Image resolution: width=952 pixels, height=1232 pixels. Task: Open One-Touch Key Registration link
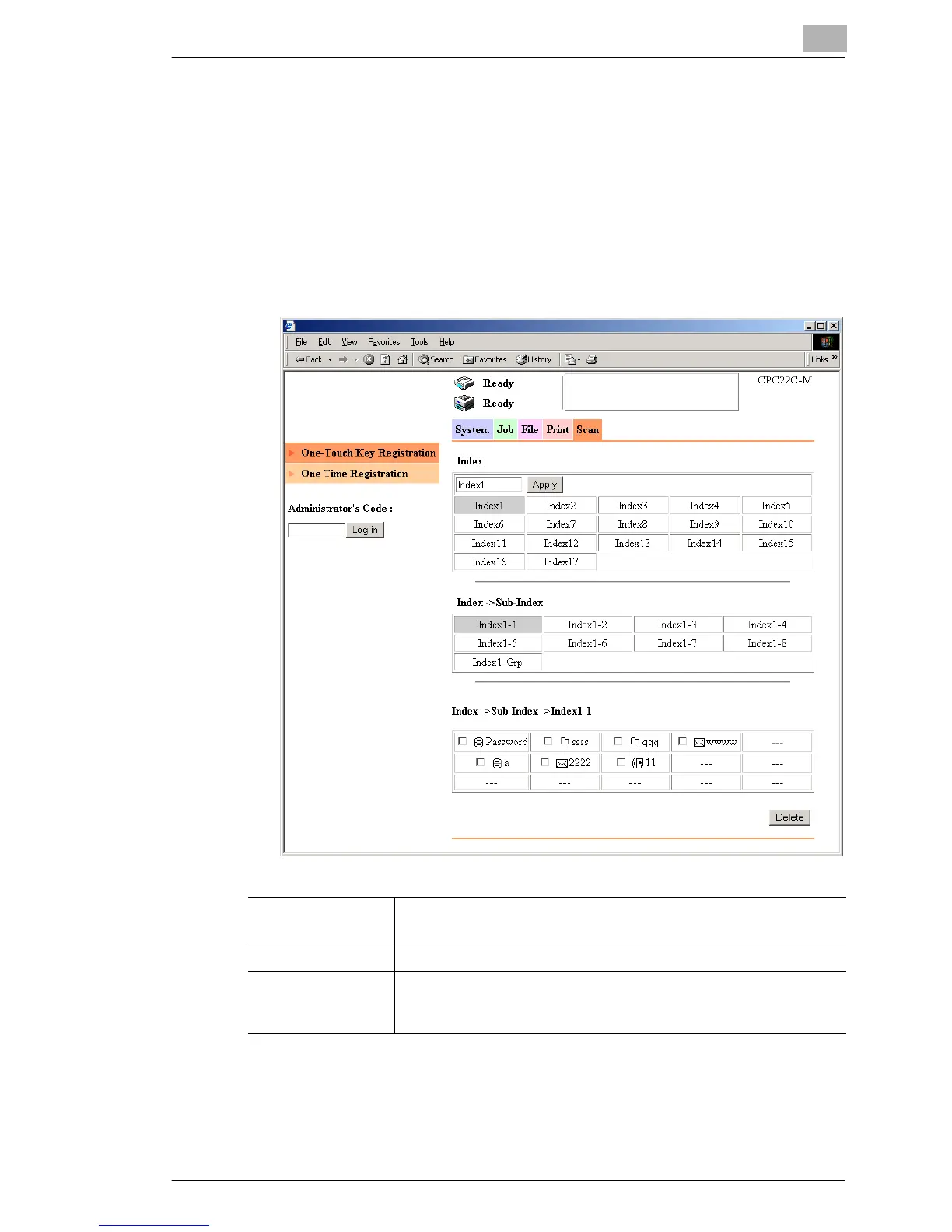(x=368, y=453)
